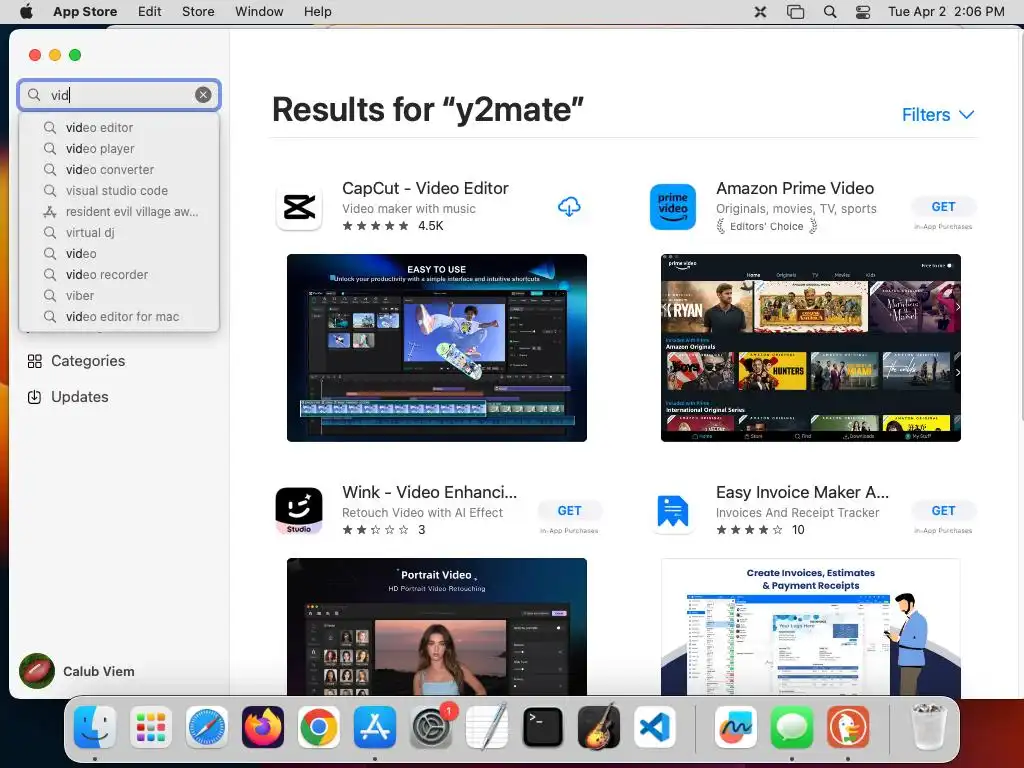Clear the search field with the X button
The image size is (1024, 768).
tap(203, 95)
